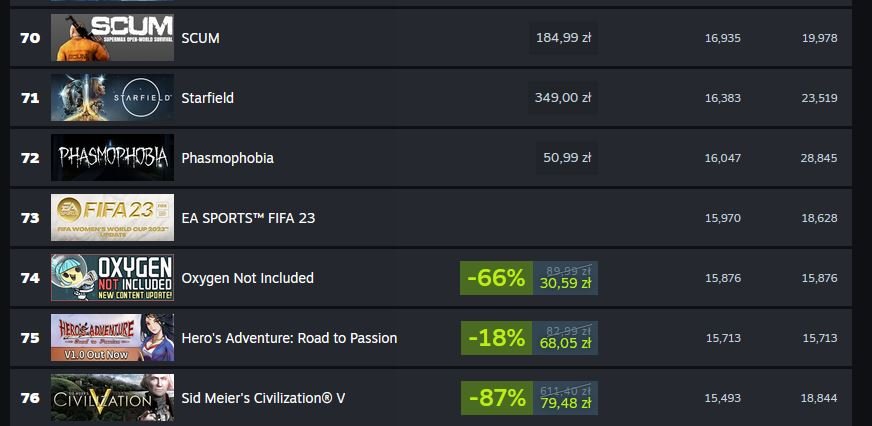The height and width of the screenshot is (426, 872).
Task: Click the 184,99 zł SCUM price
Action: coord(563,38)
